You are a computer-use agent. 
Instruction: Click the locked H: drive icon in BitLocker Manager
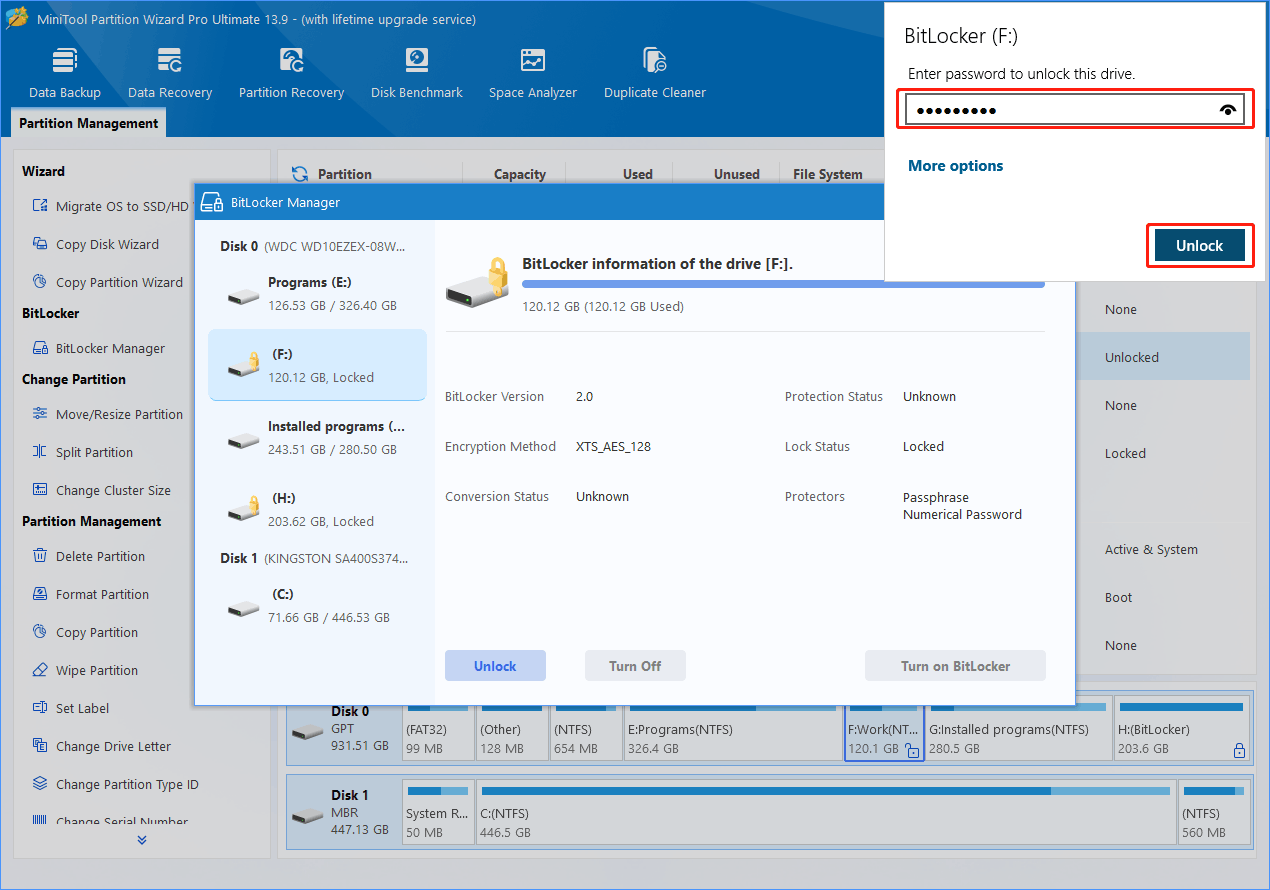point(243,509)
